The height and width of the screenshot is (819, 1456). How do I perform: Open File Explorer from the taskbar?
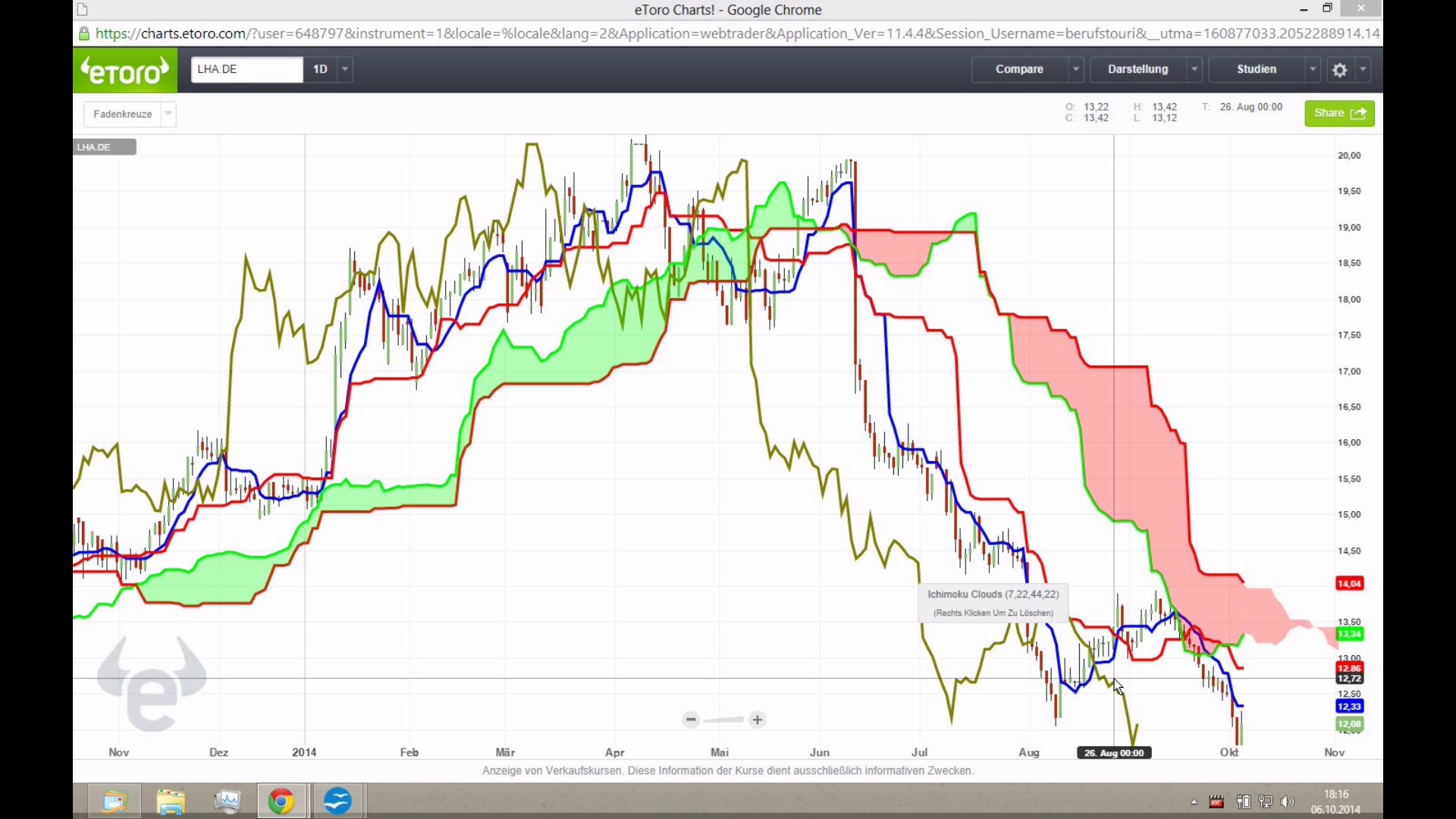(171, 802)
